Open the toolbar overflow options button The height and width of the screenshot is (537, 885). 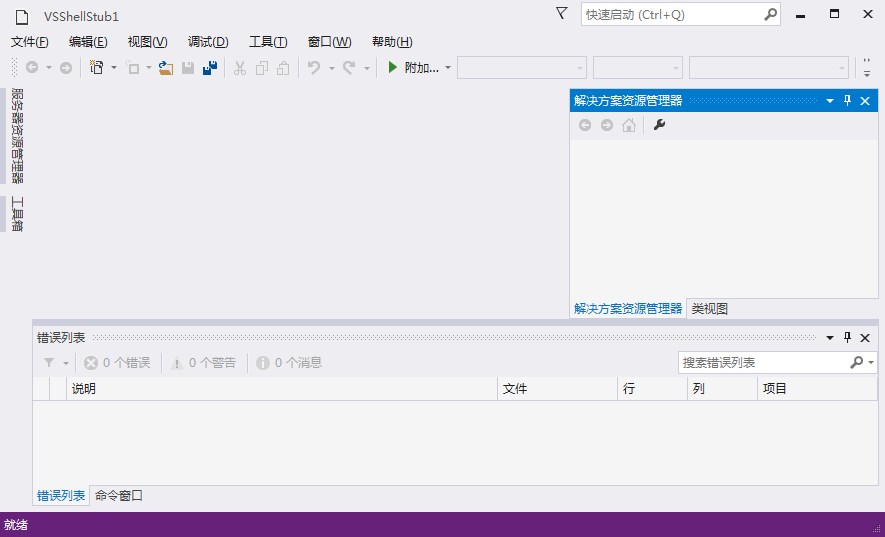click(x=867, y=68)
